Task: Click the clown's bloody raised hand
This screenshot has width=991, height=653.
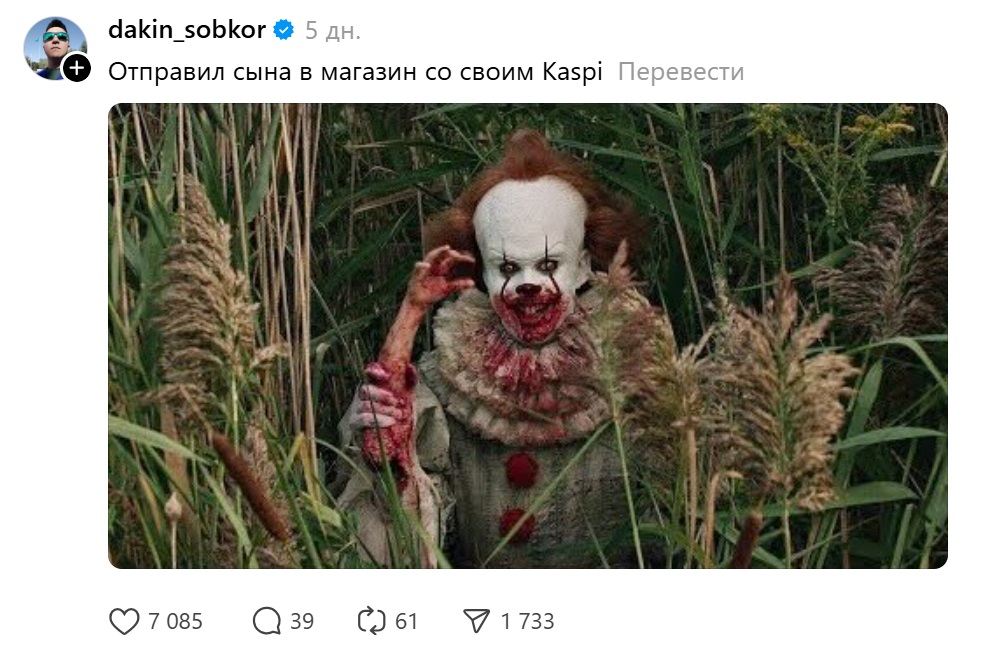Action: coord(439,276)
